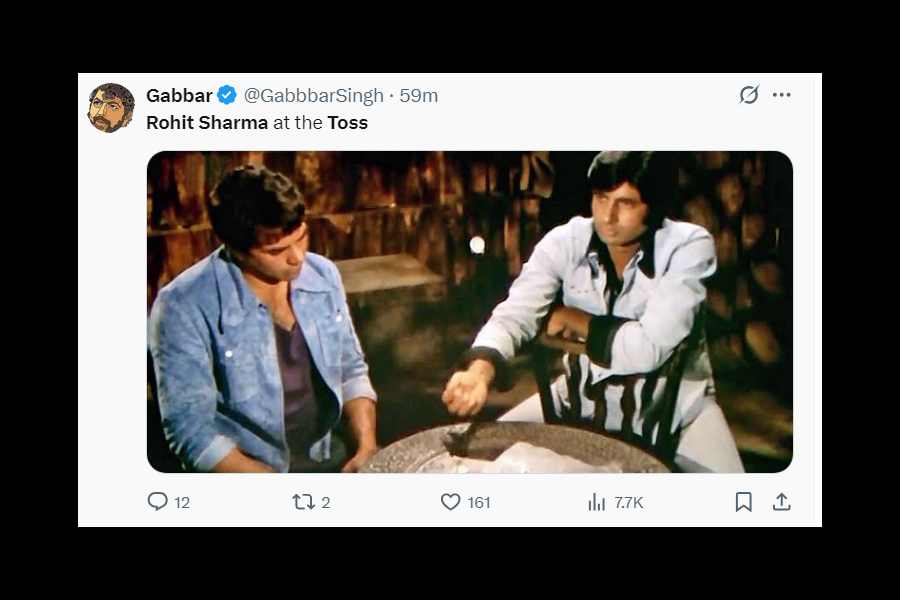Click the Grok icon beside the more menu
Viewport: 900px width, 600px height.
(749, 95)
